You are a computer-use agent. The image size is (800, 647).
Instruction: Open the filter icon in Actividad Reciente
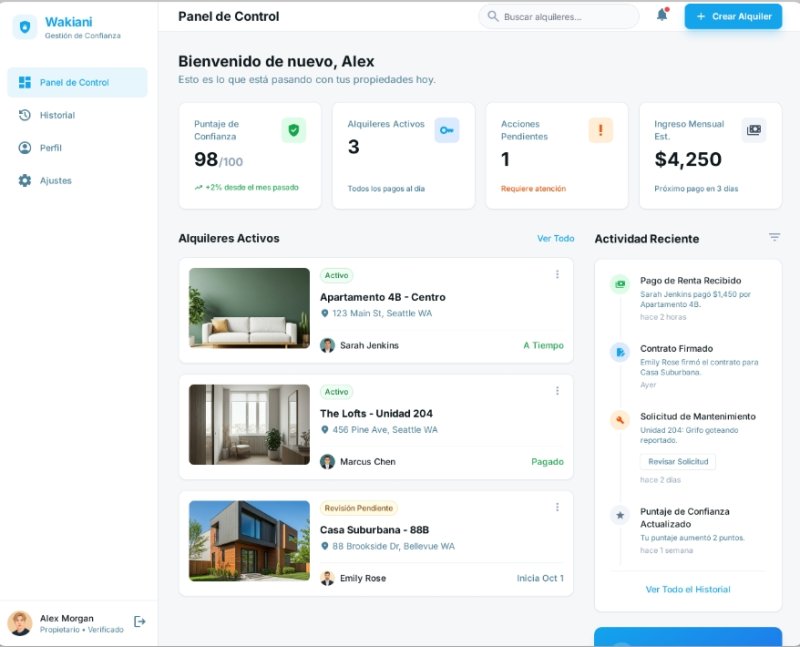point(774,237)
